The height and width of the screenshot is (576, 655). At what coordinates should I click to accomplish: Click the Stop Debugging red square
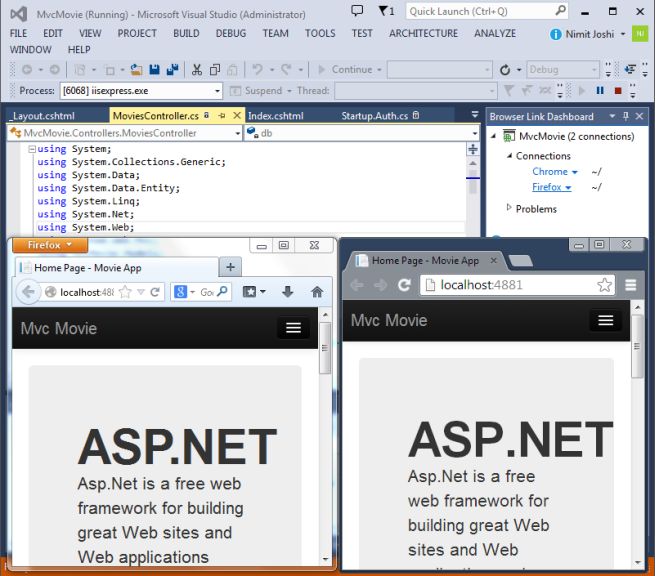[618, 91]
